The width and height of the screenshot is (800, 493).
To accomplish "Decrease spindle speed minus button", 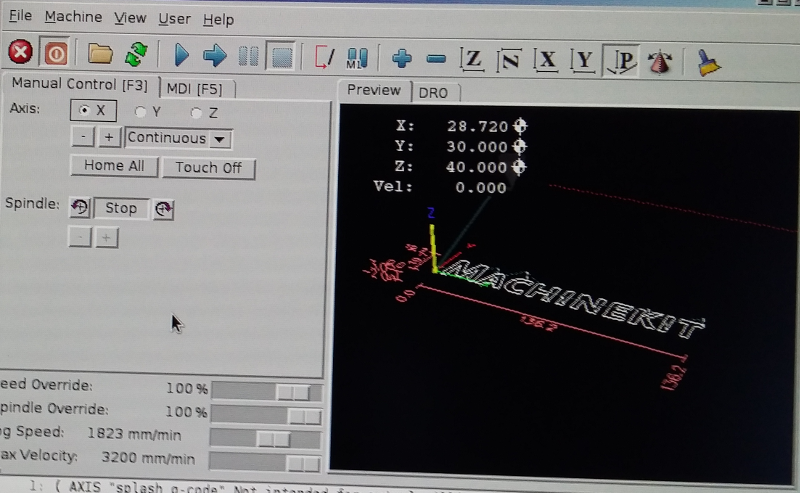I will point(80,237).
